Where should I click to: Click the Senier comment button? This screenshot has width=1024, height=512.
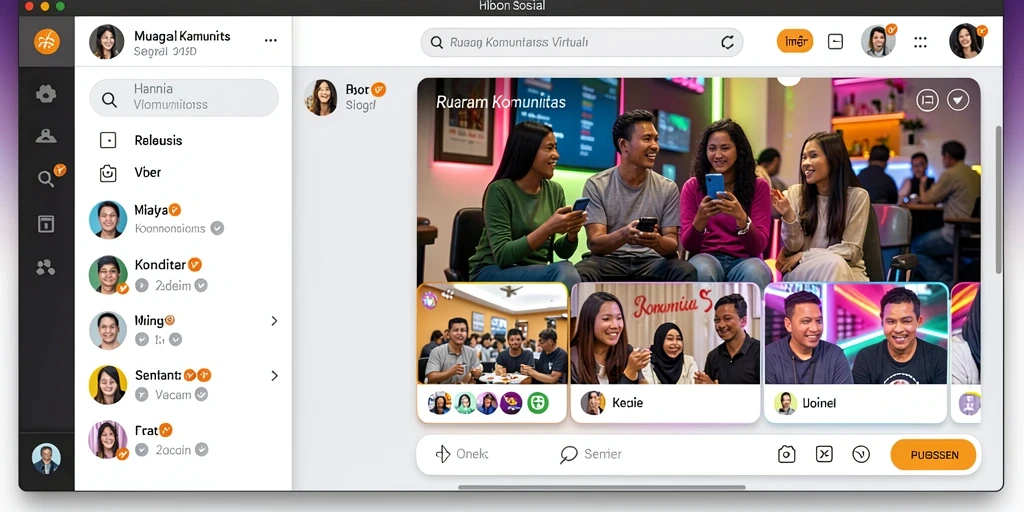pos(591,454)
